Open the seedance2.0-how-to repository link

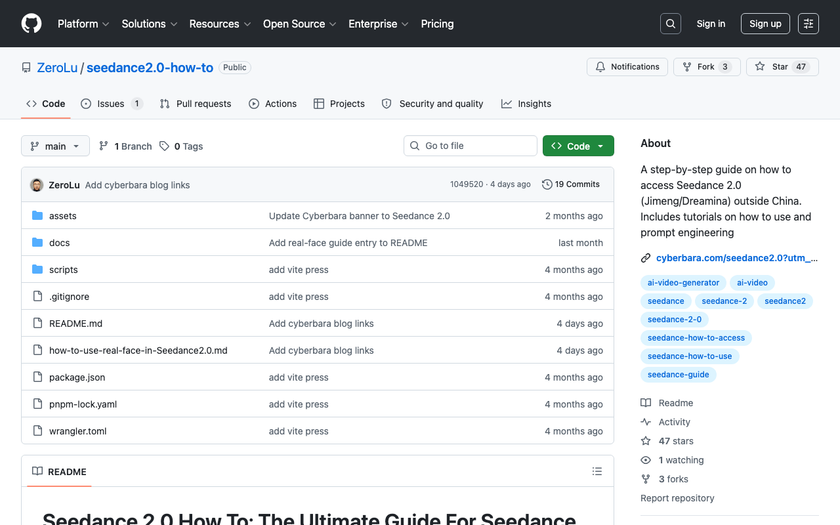point(150,68)
